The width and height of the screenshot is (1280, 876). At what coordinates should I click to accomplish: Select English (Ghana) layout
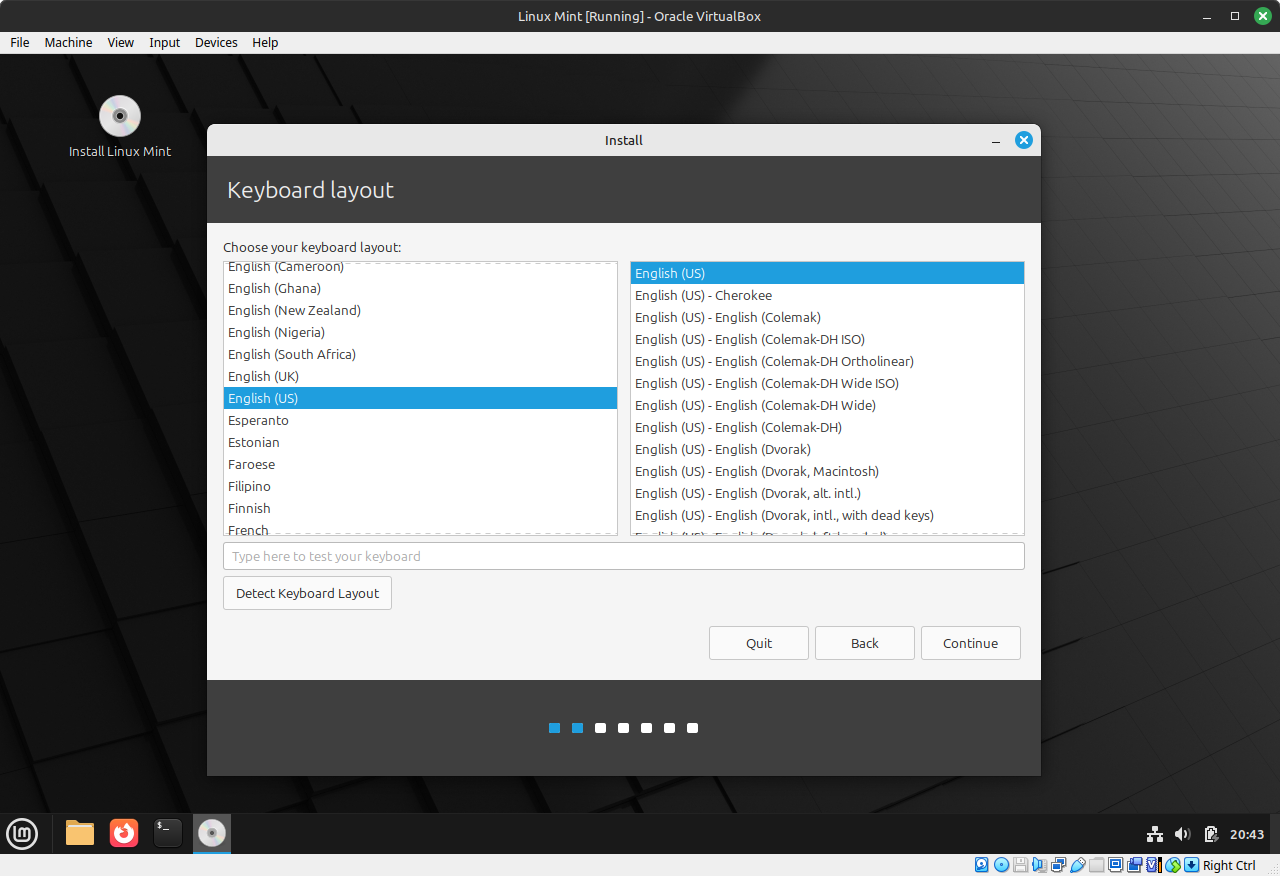(420, 288)
